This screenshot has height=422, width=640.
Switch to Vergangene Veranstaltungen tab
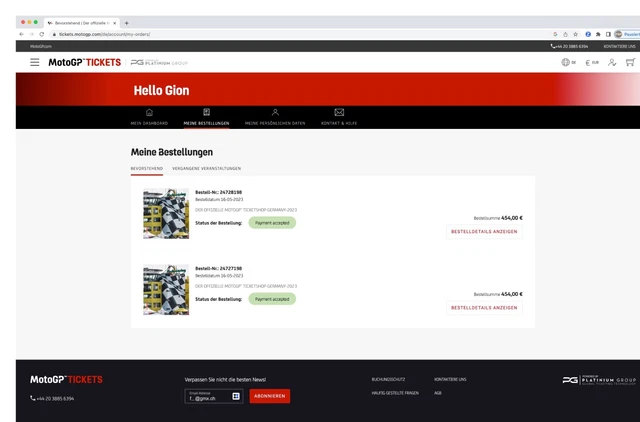pyautogui.click(x=207, y=169)
